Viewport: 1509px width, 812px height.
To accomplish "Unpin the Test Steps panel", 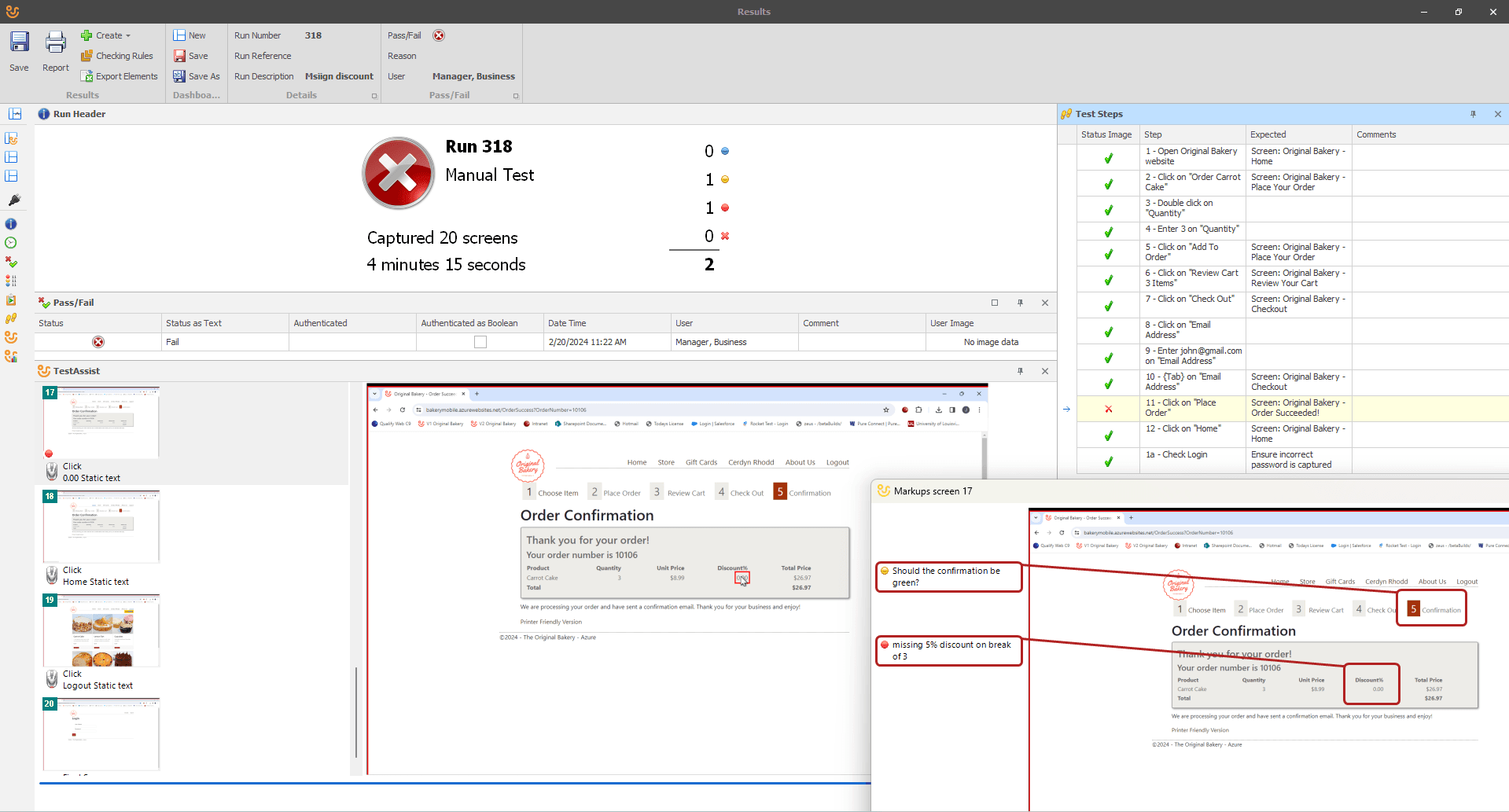I will click(1472, 114).
